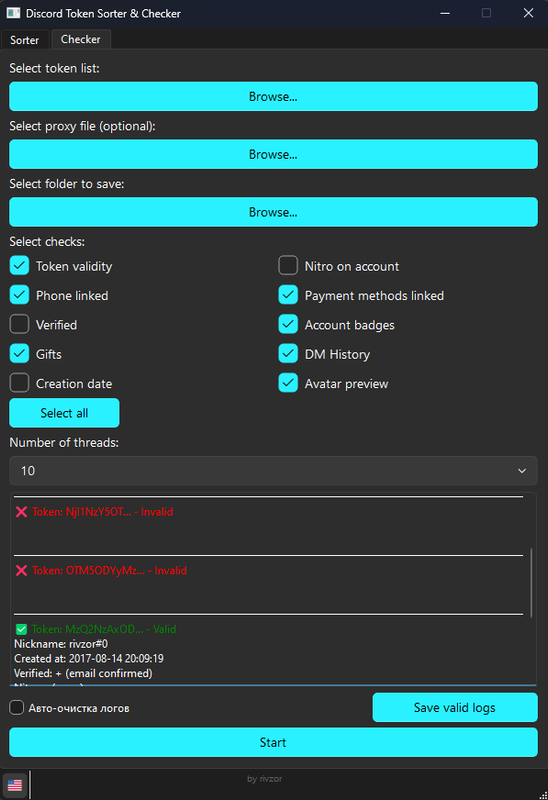Toggle the Token validity checkbox
Screen dimensions: 548x800
tap(19, 266)
